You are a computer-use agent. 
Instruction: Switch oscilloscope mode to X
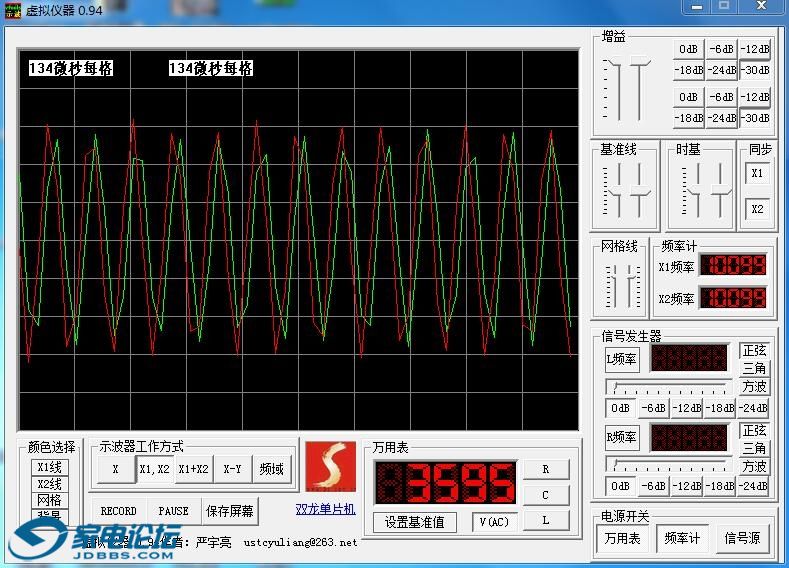pos(116,469)
